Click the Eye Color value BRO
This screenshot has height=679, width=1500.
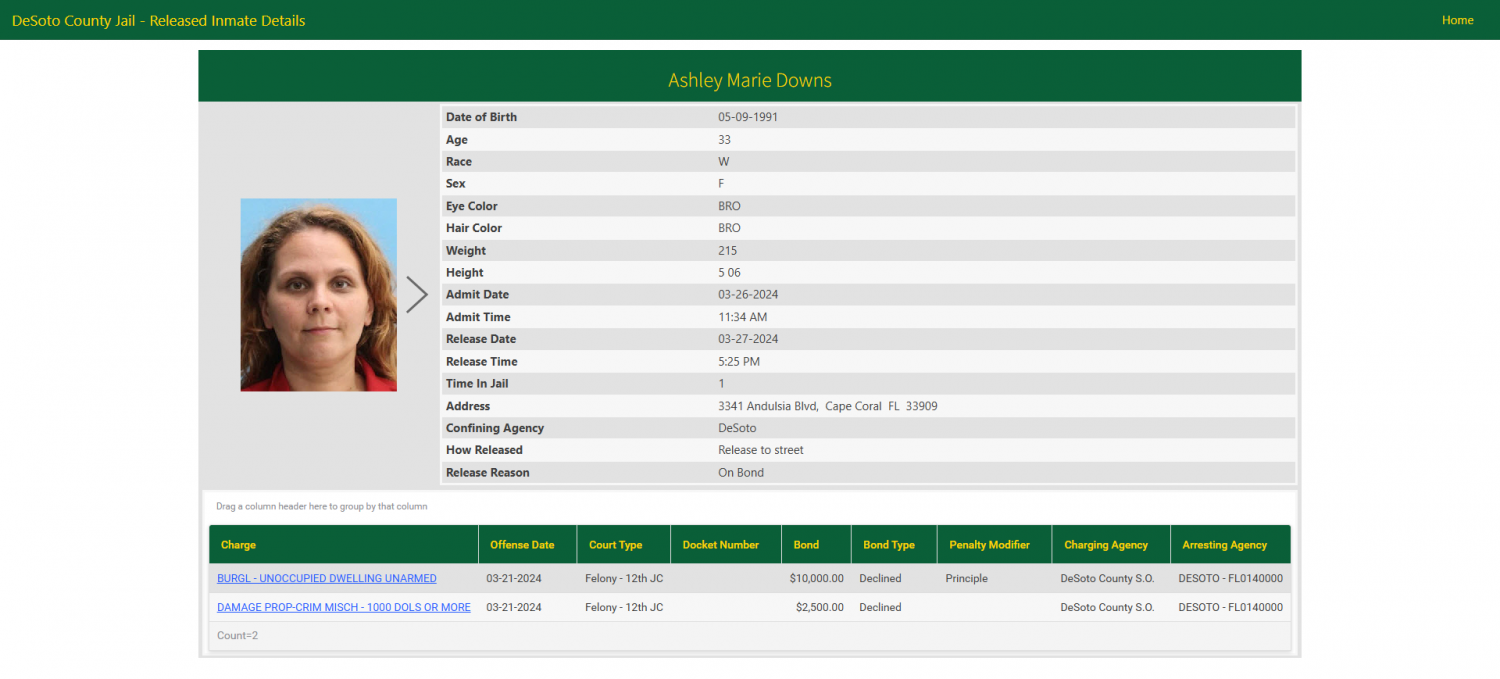click(x=729, y=206)
